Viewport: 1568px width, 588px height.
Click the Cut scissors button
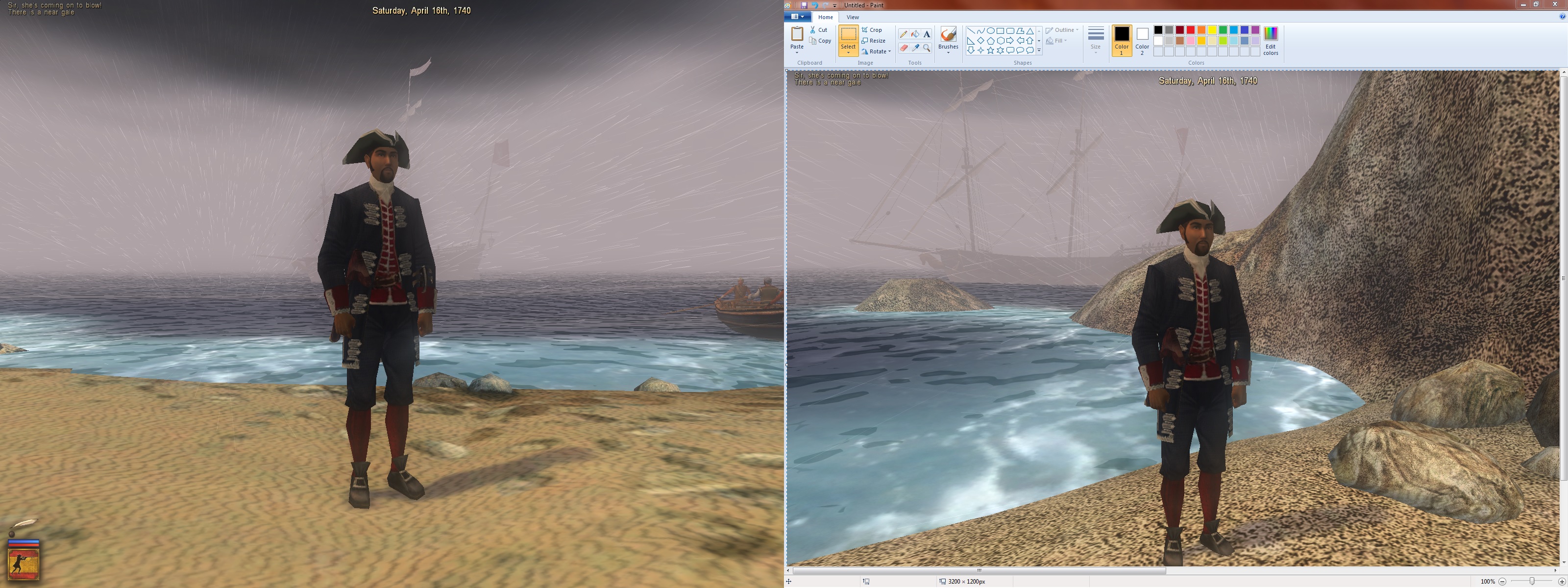(819, 30)
